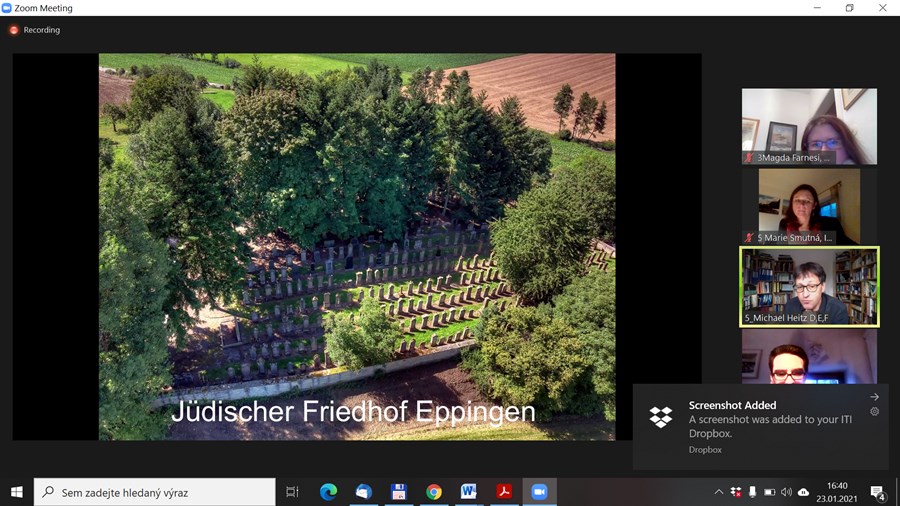
Task: Open Microsoft Edge from the taskbar
Action: [x=328, y=492]
